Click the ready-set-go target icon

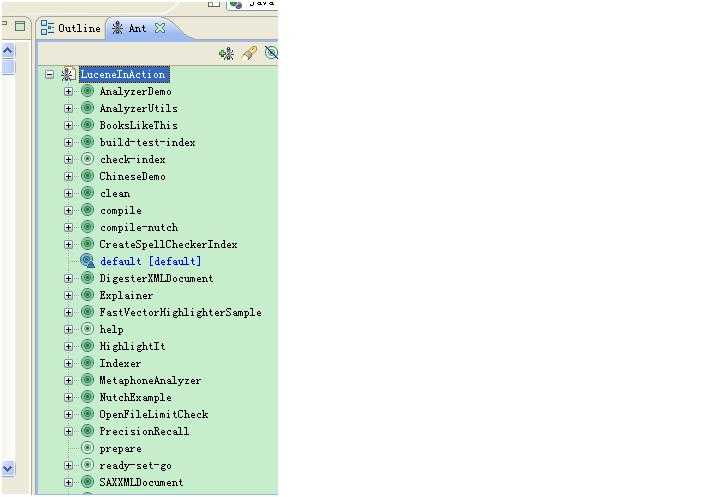click(87, 465)
